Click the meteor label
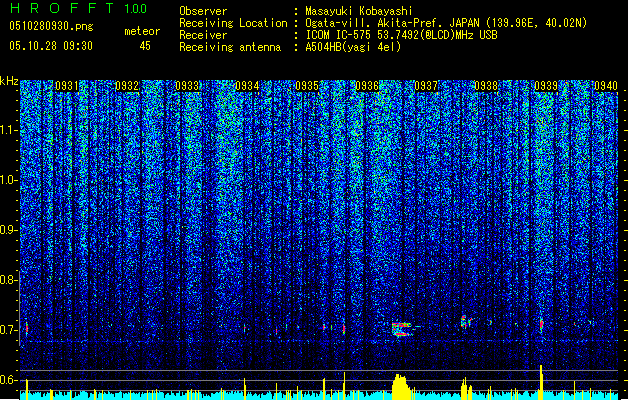Screen dimensions: 629x400 [142, 31]
